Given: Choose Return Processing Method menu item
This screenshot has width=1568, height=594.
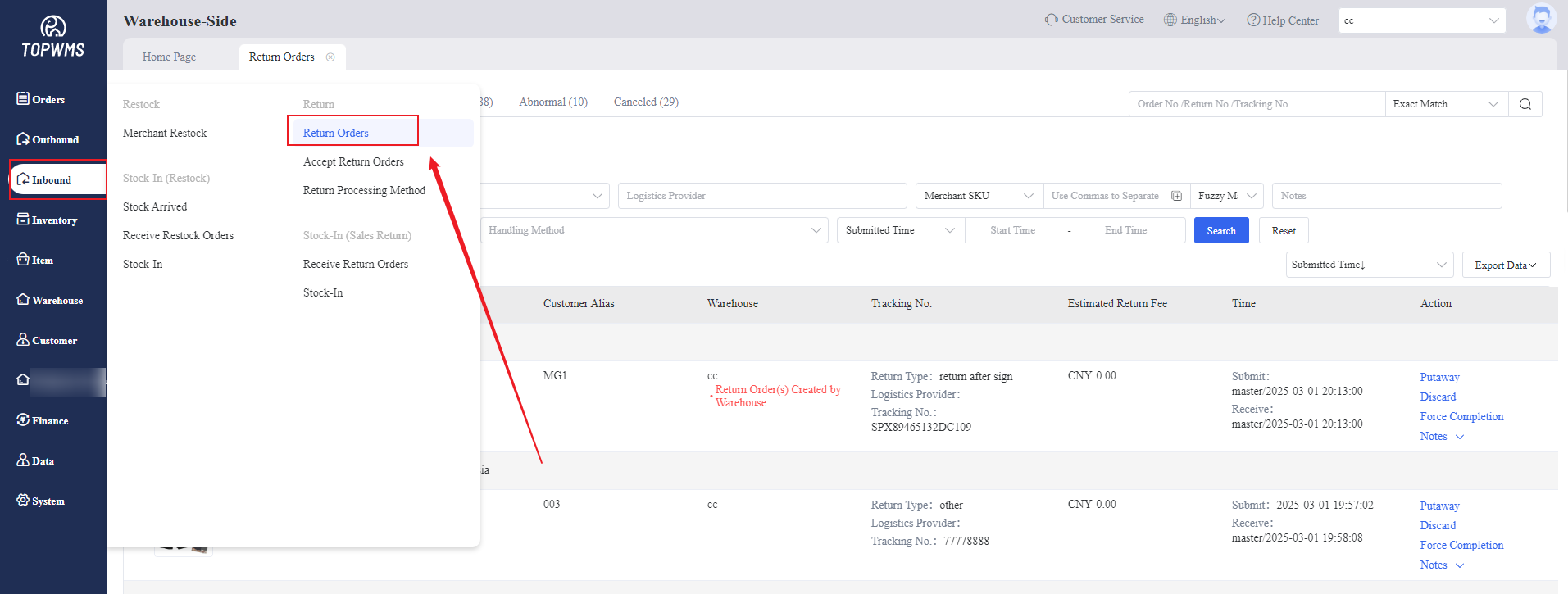Looking at the screenshot, I should point(364,191).
